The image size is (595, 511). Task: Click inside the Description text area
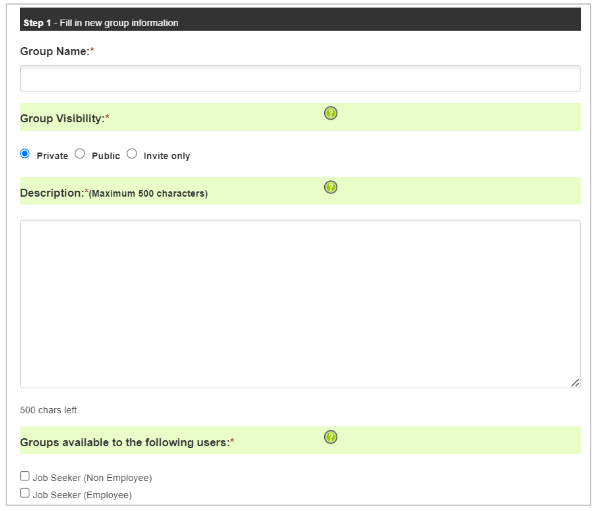(300, 304)
